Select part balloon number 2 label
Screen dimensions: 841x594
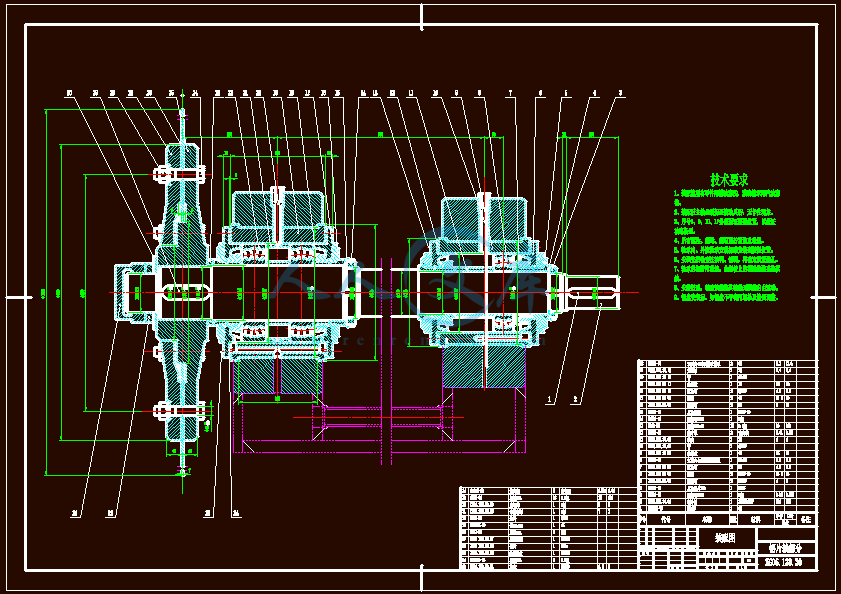[x=576, y=400]
